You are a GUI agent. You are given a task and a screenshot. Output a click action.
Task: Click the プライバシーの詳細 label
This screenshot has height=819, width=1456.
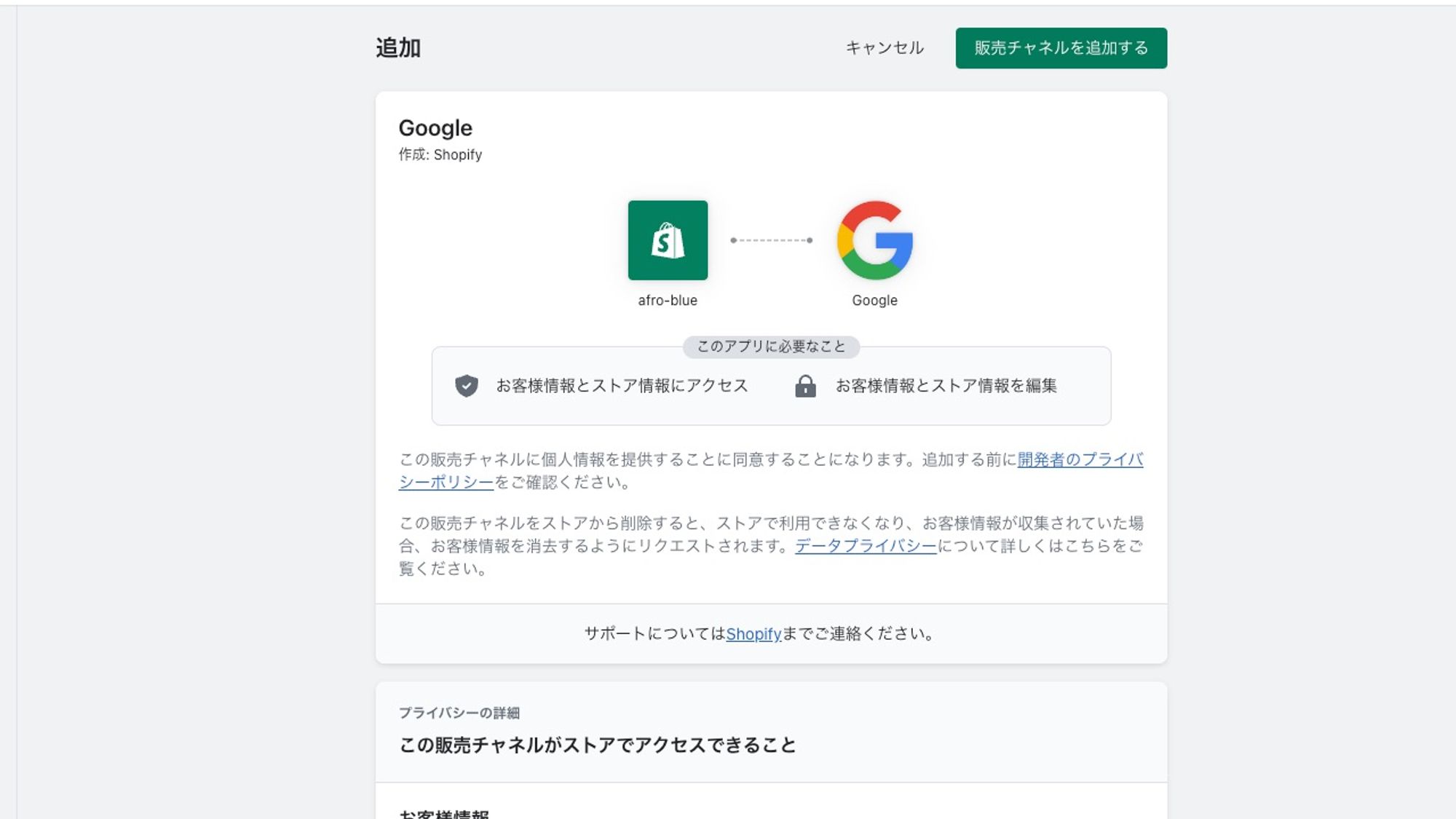tap(459, 713)
